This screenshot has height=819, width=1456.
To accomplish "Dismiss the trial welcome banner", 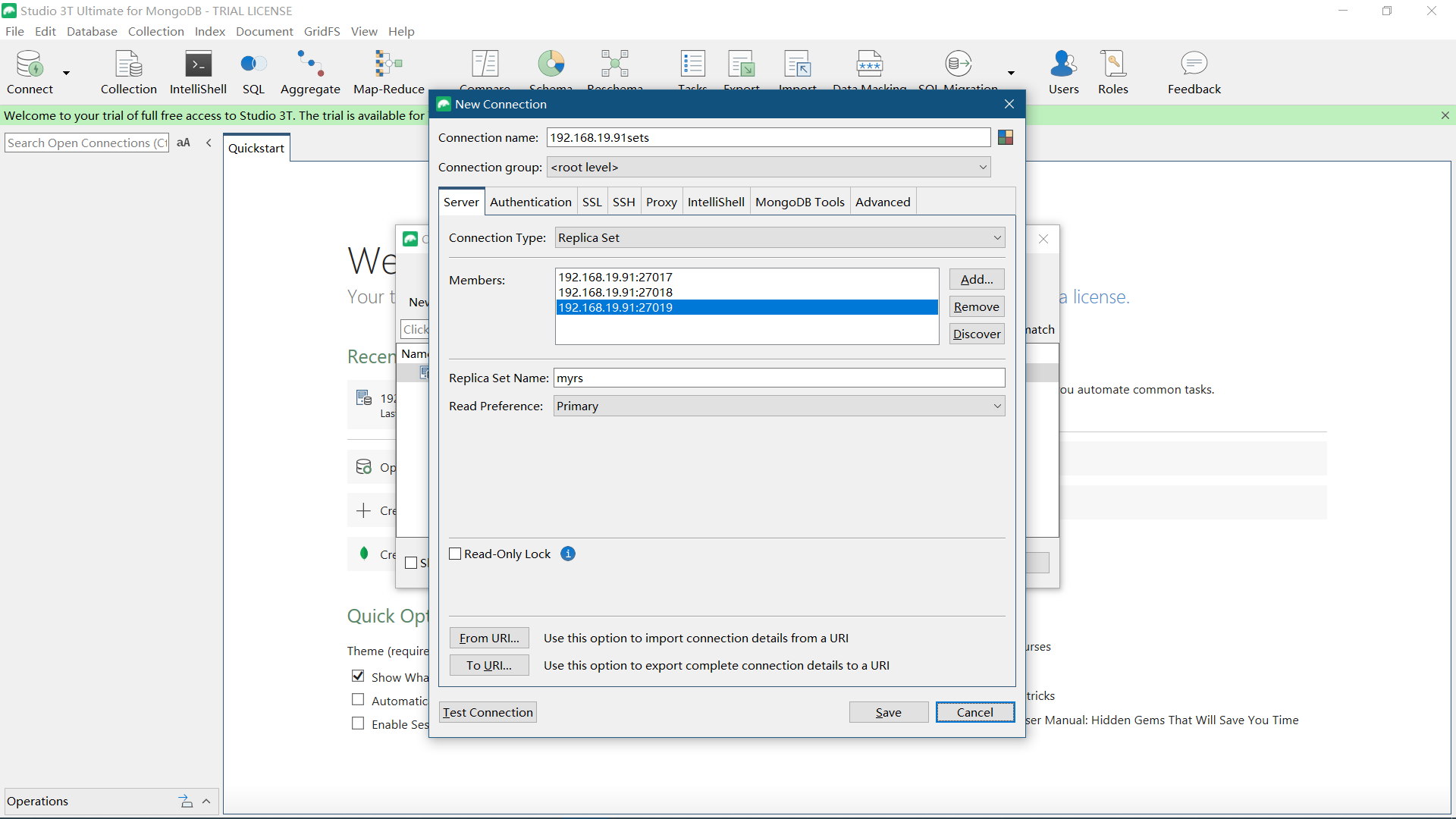I will (x=1445, y=115).
